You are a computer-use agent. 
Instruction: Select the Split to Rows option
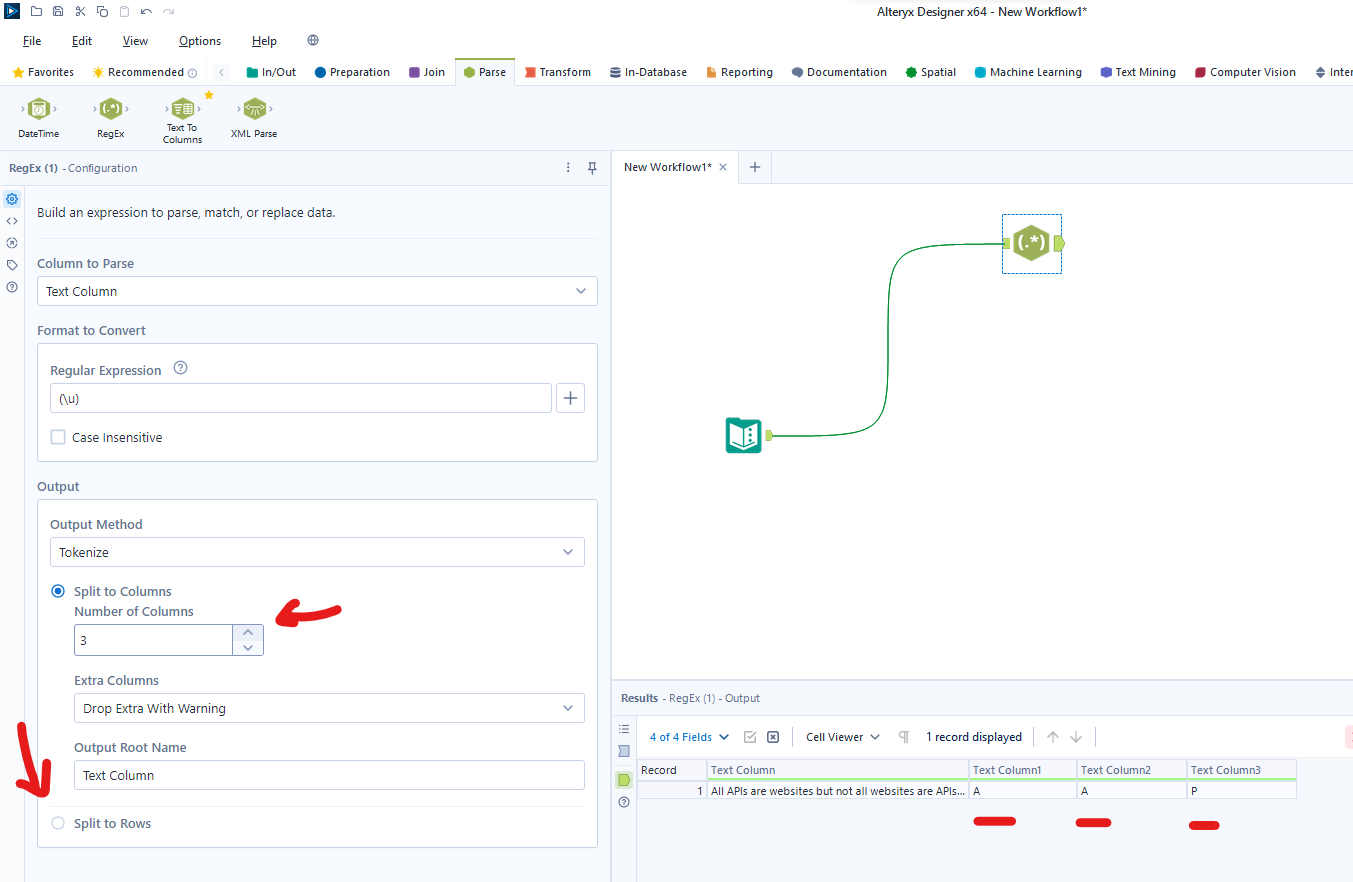click(x=58, y=823)
